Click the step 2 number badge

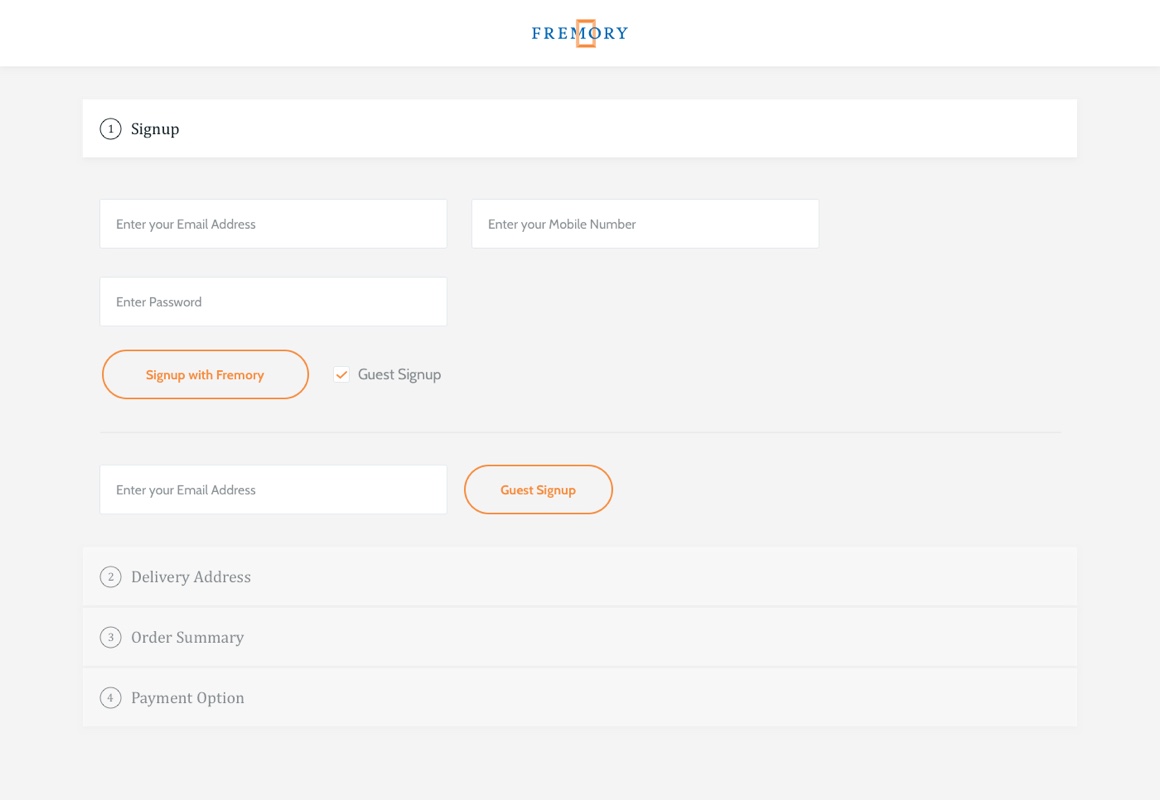[110, 577]
